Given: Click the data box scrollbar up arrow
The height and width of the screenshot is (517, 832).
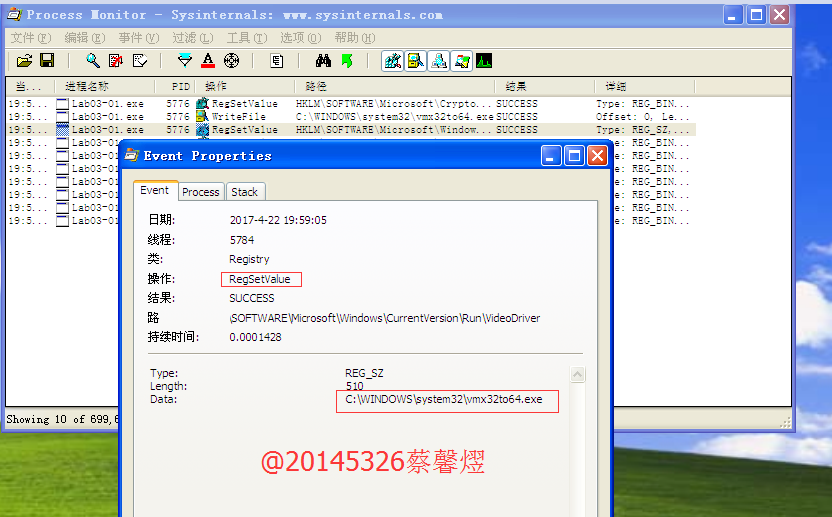Looking at the screenshot, I should coord(577,375).
